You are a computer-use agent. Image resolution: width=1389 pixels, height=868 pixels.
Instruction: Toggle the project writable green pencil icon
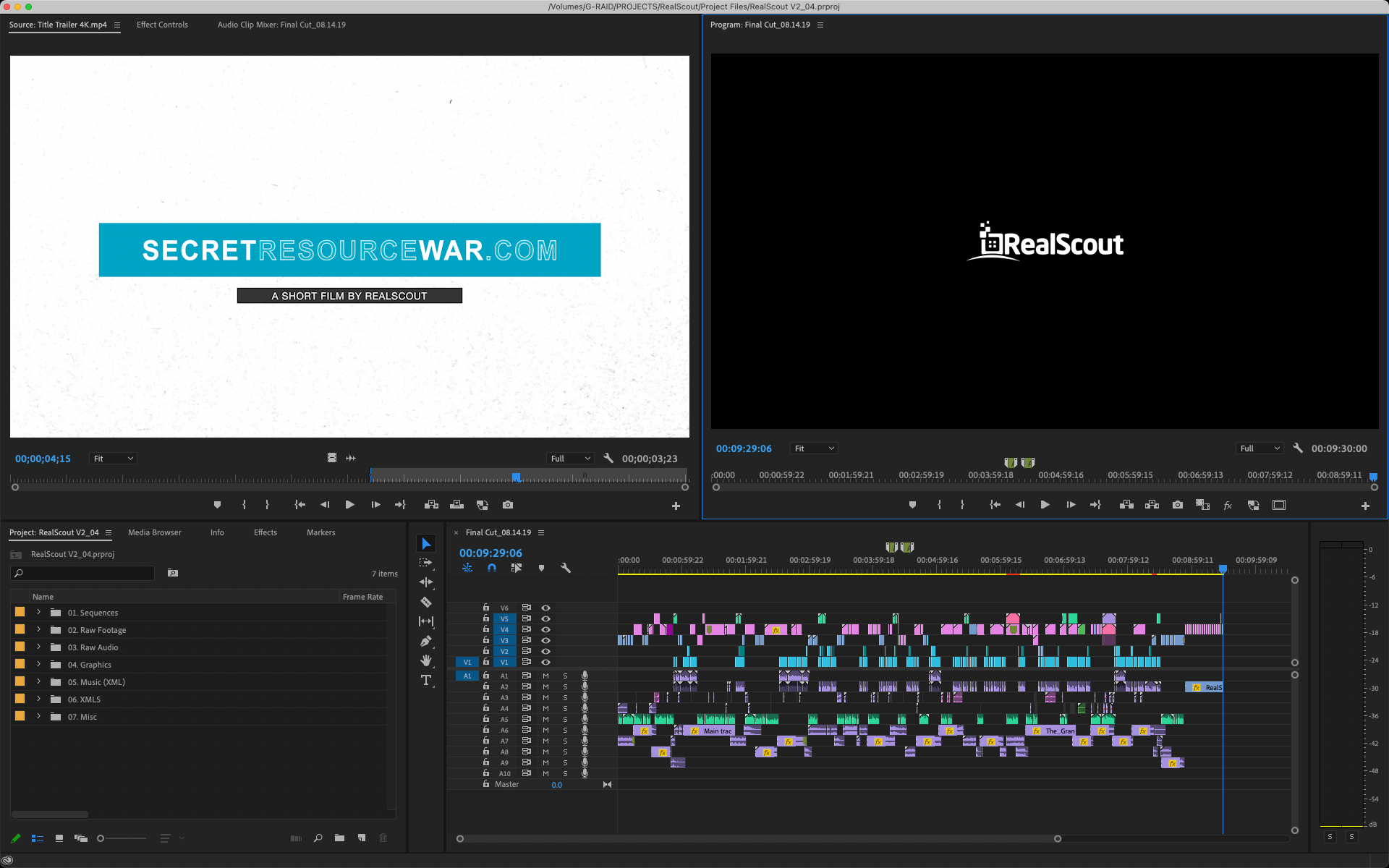[15, 838]
